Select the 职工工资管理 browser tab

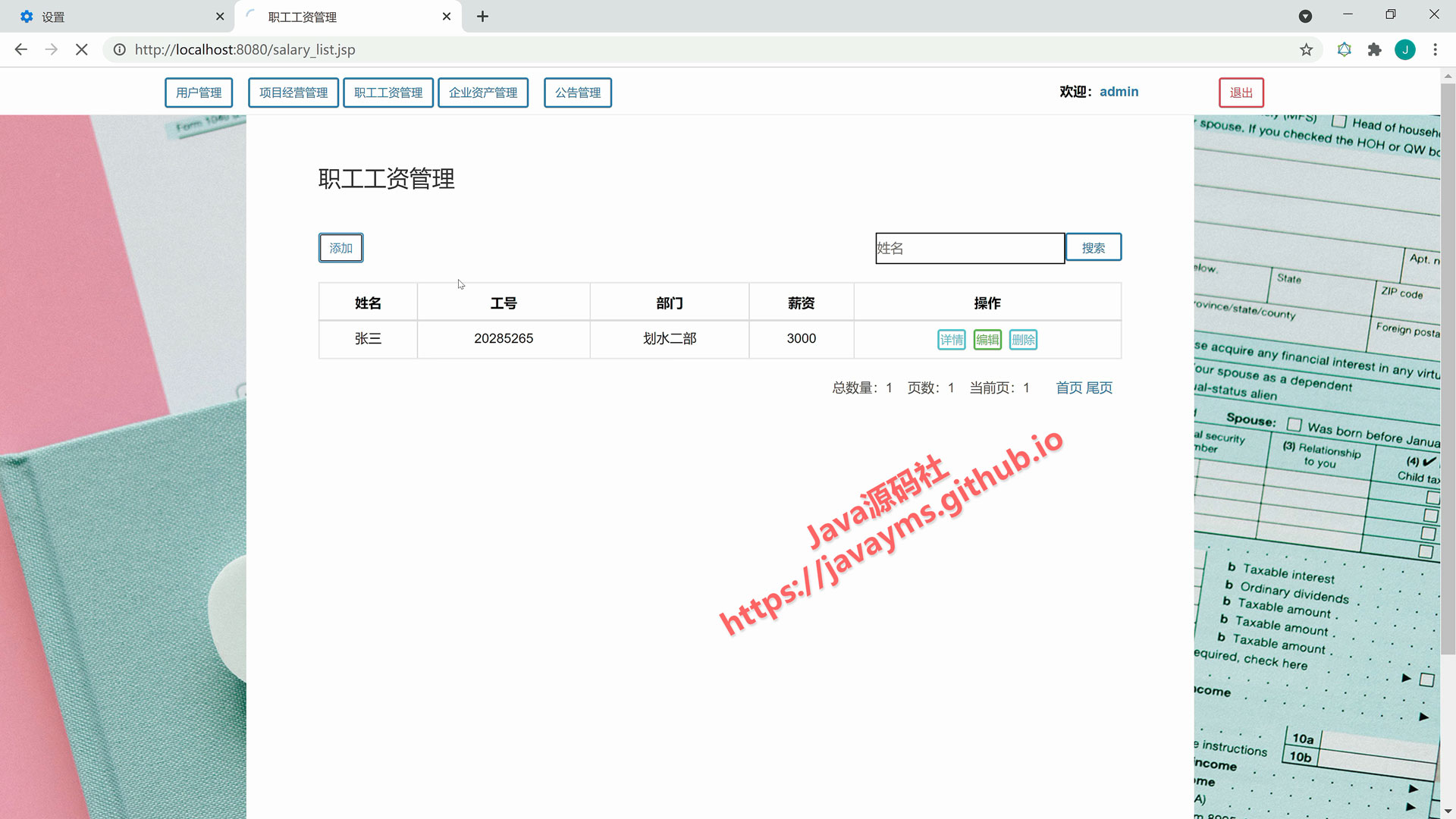pos(348,16)
